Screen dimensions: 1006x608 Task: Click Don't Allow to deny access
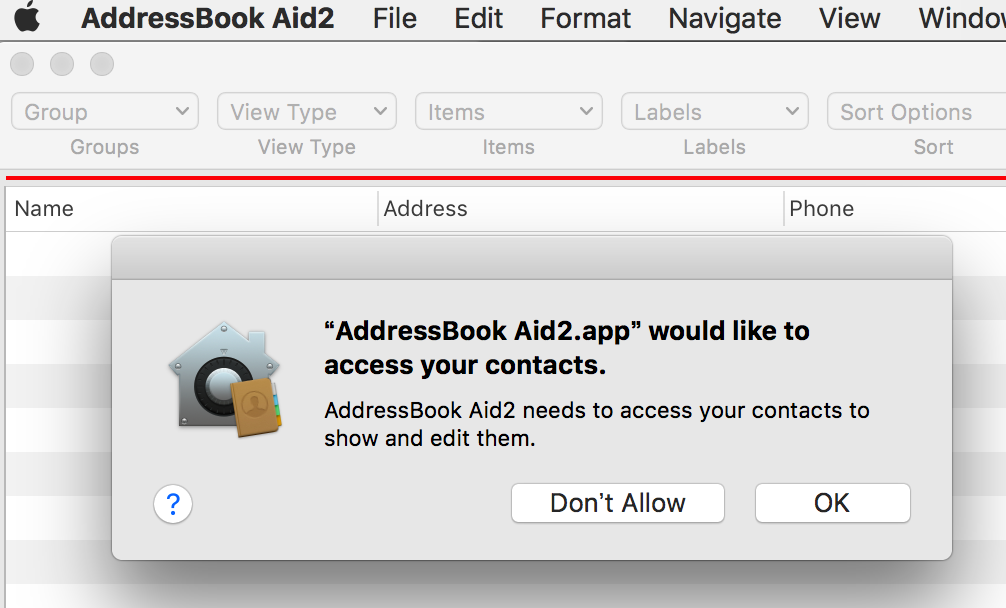coord(617,503)
